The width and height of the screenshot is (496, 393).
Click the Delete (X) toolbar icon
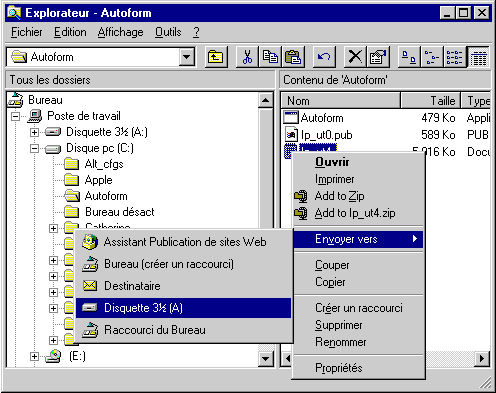pyautogui.click(x=355, y=57)
